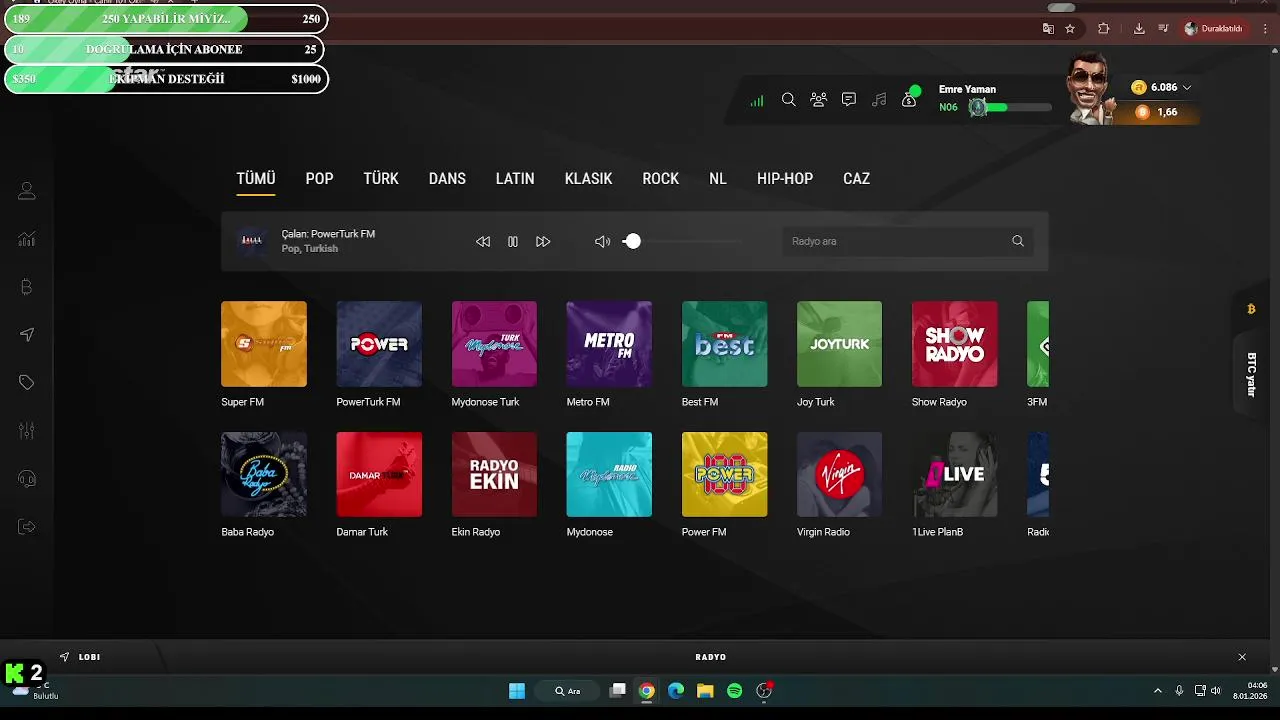Show hidden system tray icons chevron
This screenshot has width=1280, height=720.
pyautogui.click(x=1158, y=691)
